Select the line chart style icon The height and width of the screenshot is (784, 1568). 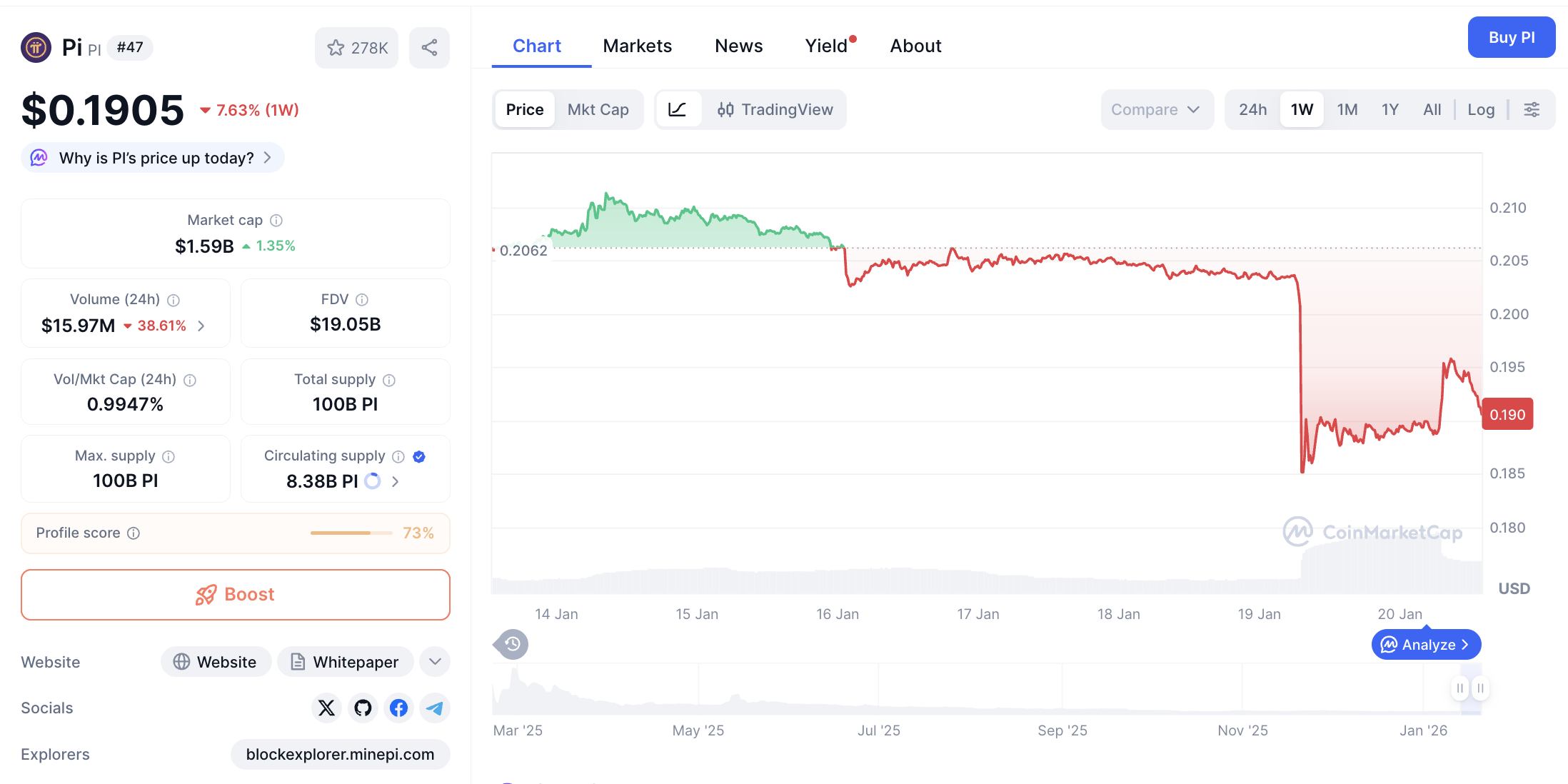click(x=678, y=109)
